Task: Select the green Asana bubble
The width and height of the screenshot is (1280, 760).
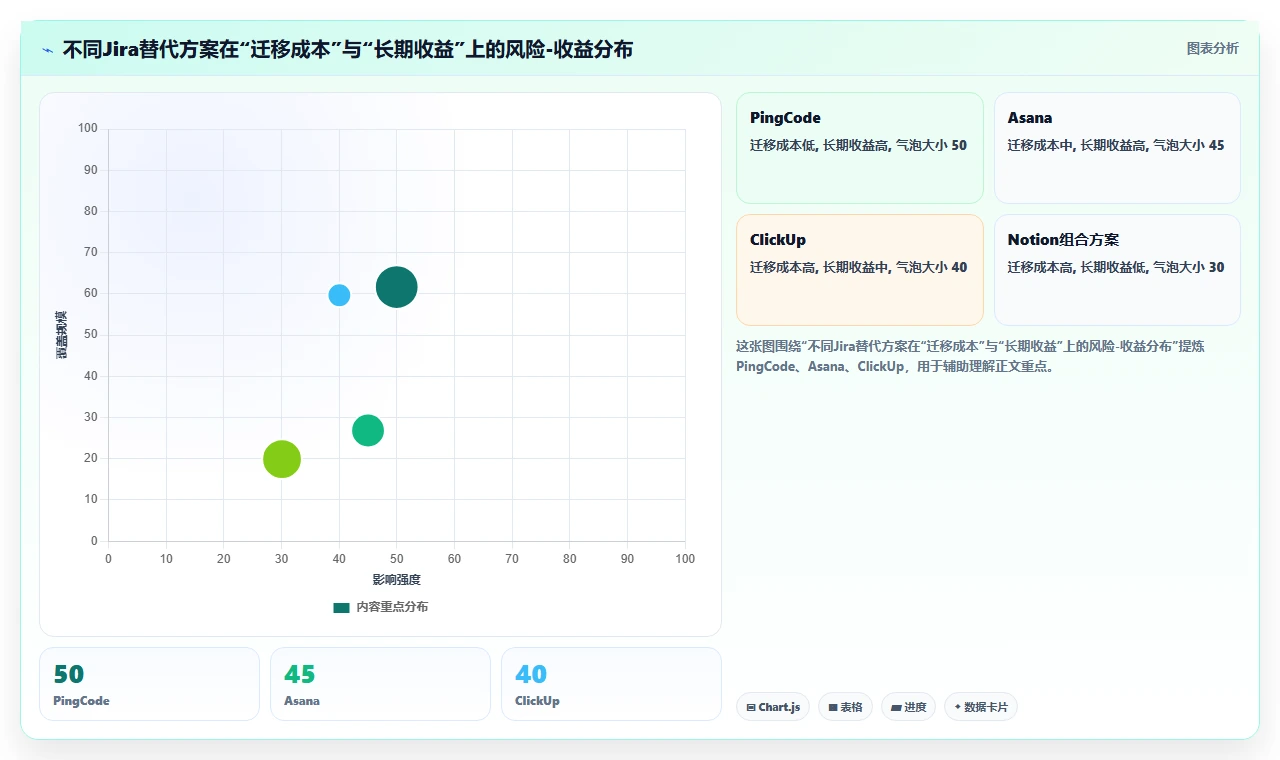Action: [x=368, y=430]
